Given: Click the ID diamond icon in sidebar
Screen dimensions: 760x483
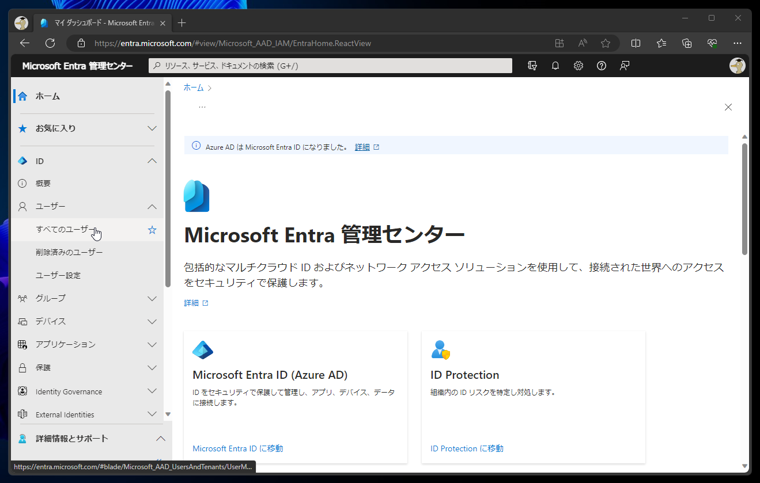Looking at the screenshot, I should click(x=22, y=161).
